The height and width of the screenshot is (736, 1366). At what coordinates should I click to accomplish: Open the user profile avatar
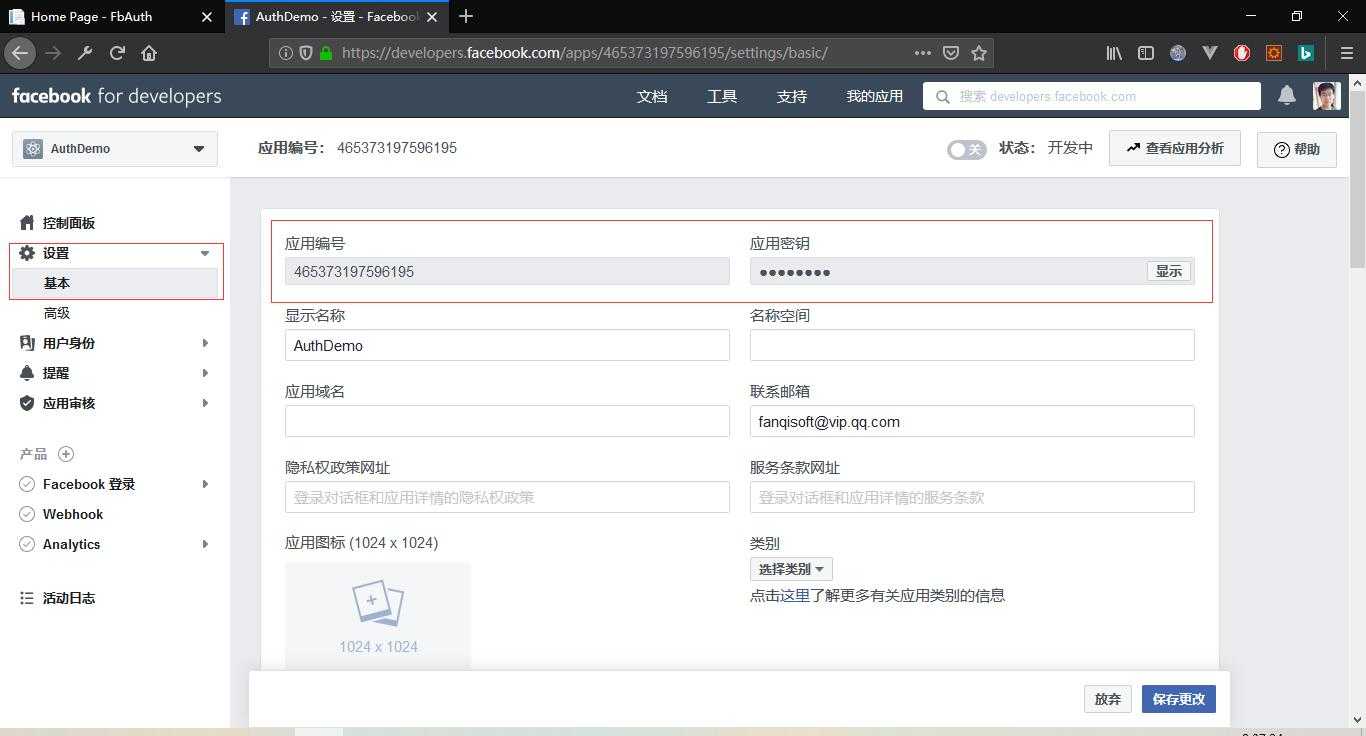[1326, 96]
